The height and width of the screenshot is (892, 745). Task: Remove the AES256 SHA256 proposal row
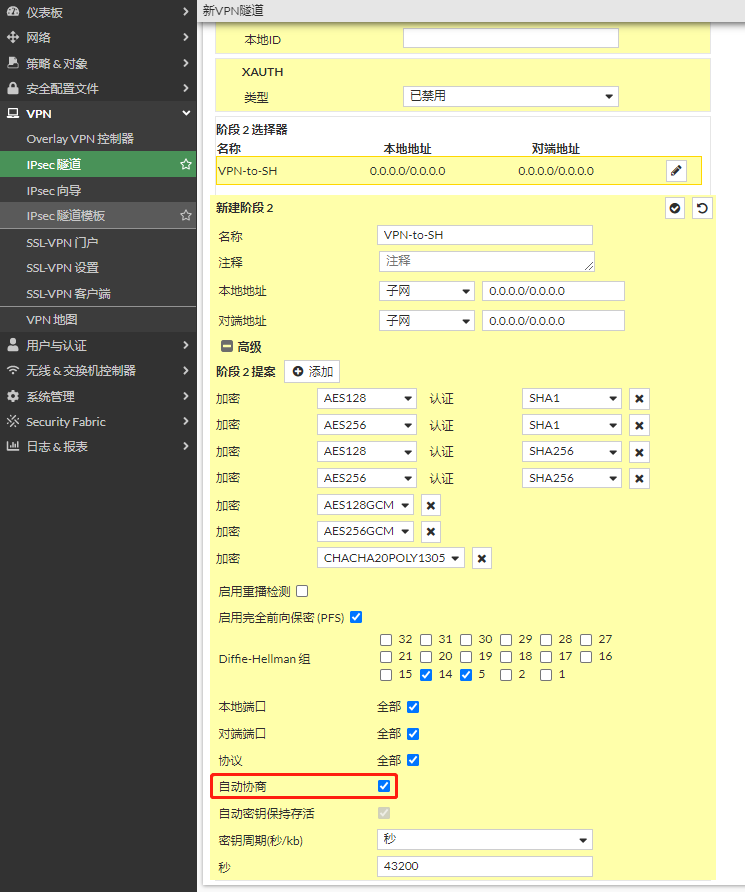pyautogui.click(x=639, y=478)
